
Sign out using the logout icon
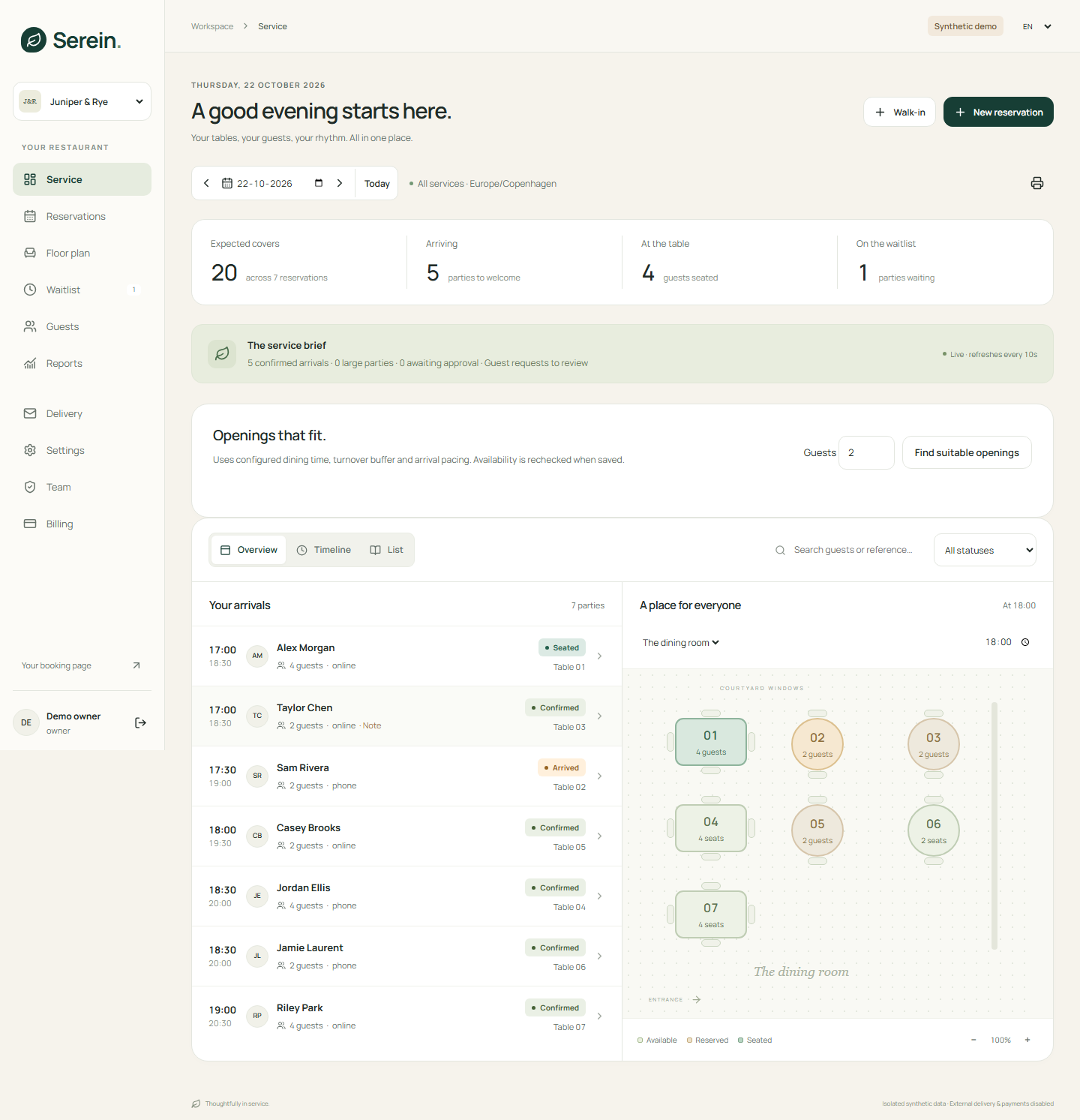(140, 722)
